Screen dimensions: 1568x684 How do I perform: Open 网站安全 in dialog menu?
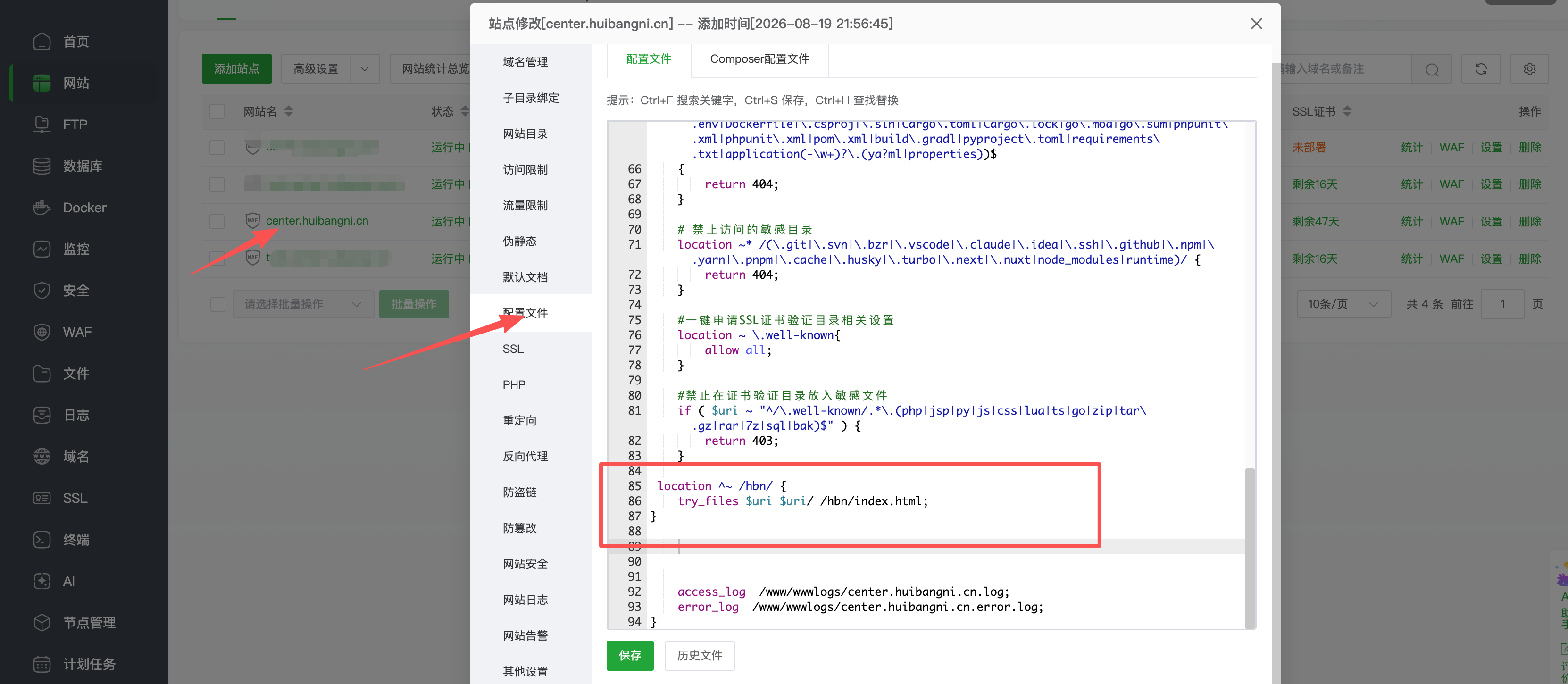(x=525, y=564)
